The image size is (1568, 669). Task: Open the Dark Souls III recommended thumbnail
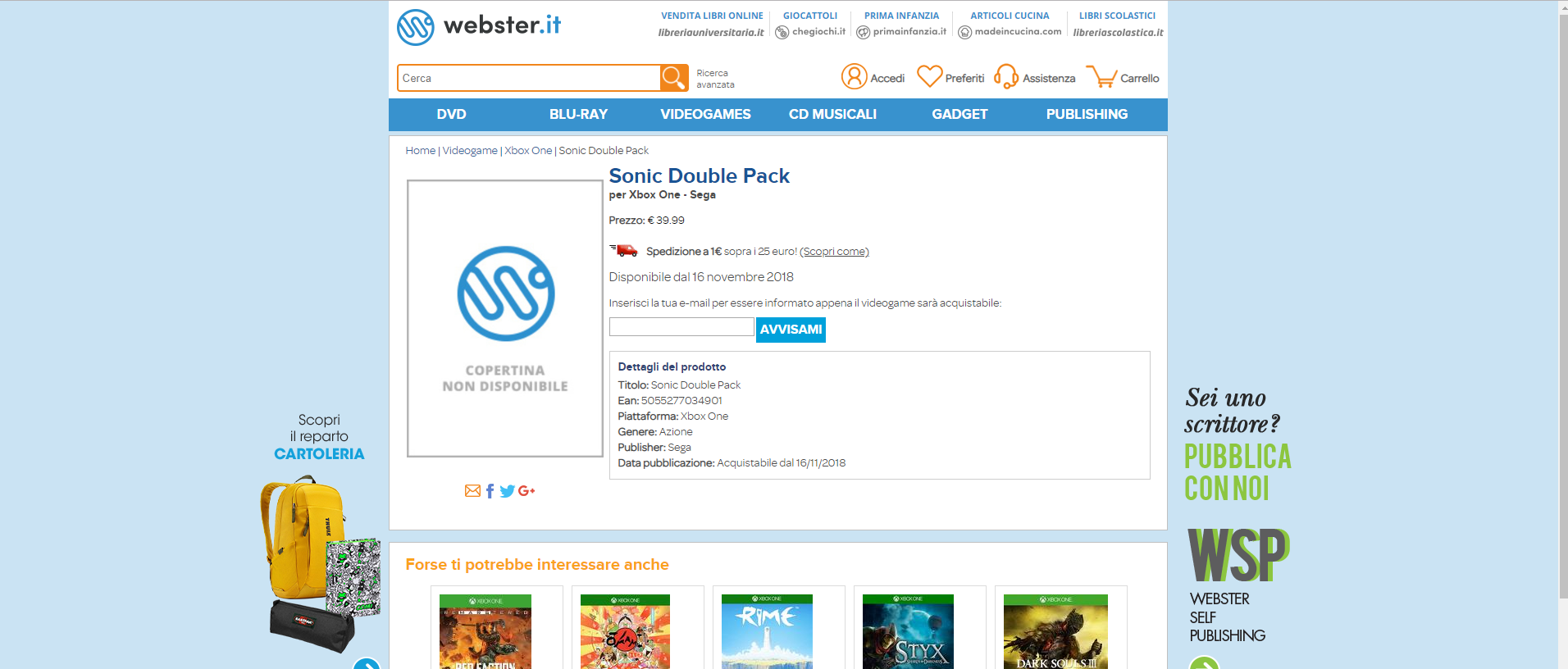1055,631
